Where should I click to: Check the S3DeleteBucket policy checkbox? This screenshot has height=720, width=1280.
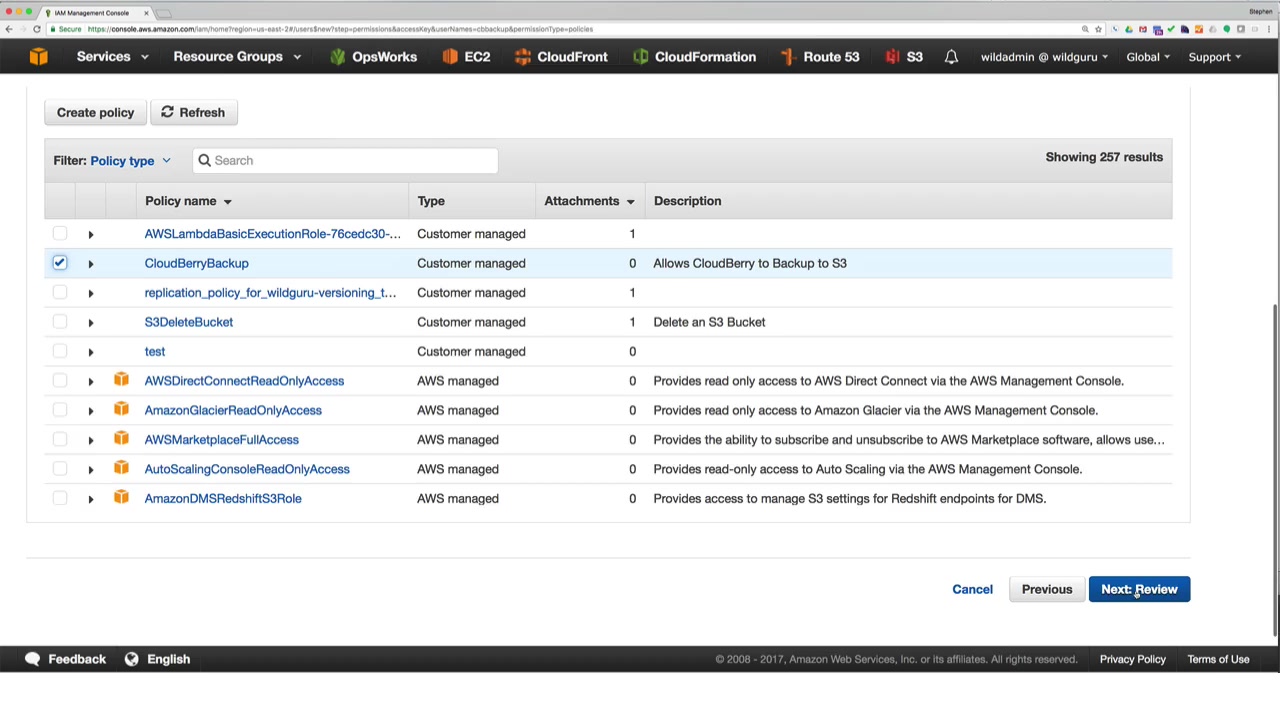tap(60, 322)
